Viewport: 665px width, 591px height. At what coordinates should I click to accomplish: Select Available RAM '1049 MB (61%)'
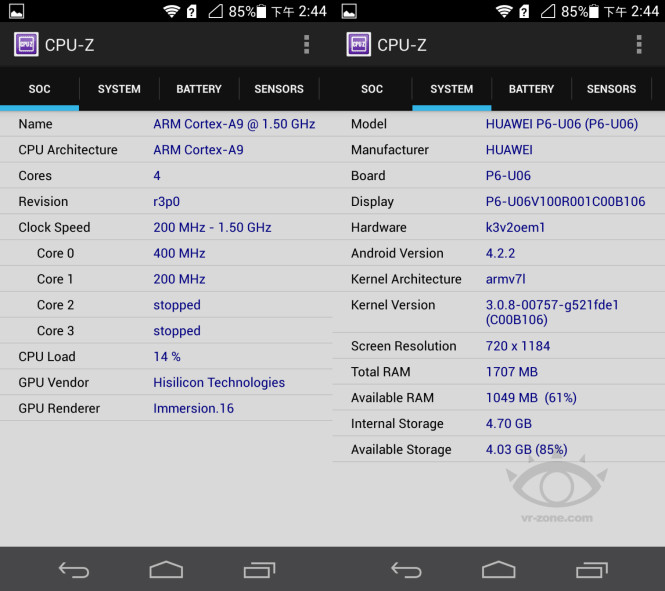[x=531, y=398]
